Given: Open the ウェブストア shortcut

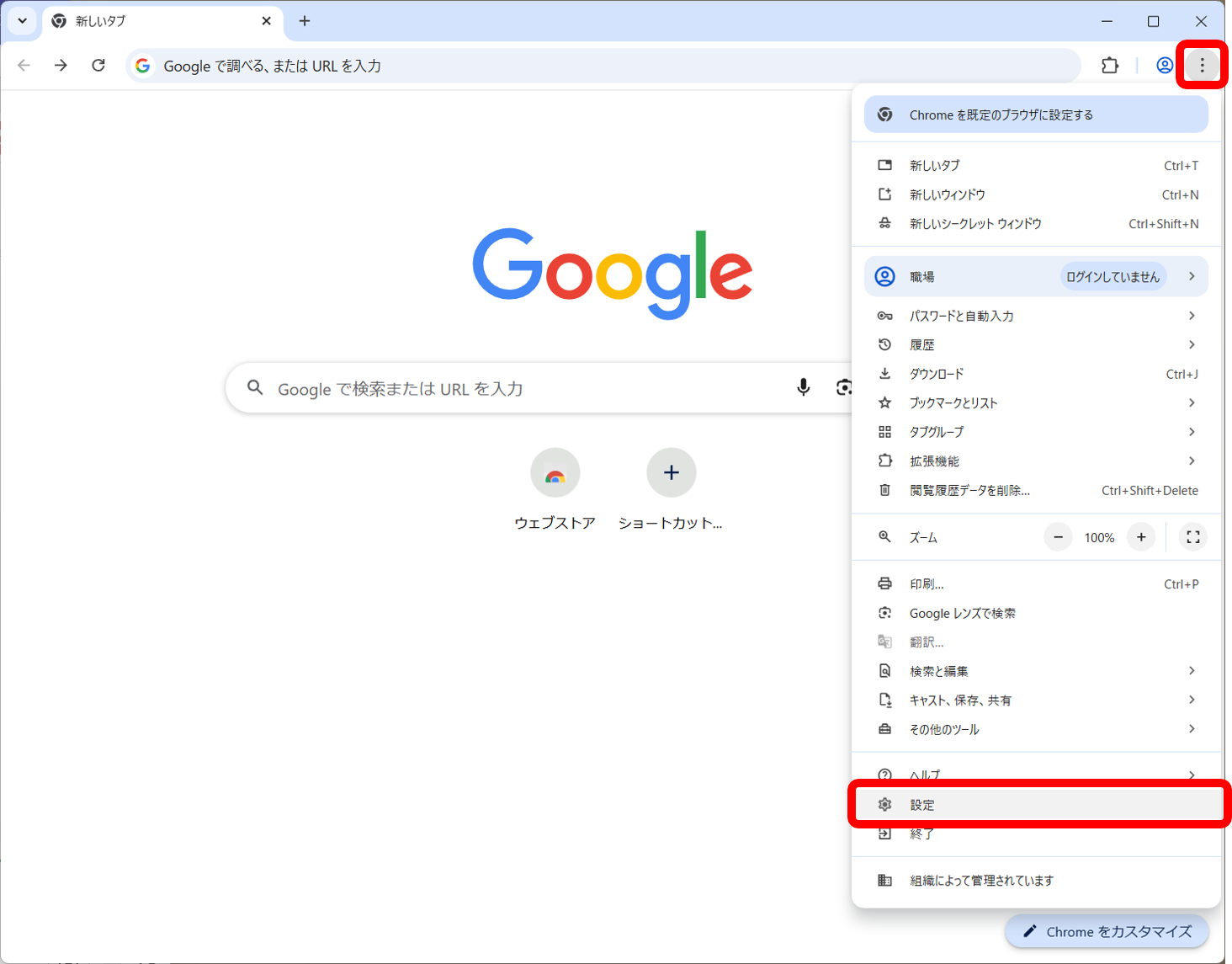Looking at the screenshot, I should coord(555,489).
